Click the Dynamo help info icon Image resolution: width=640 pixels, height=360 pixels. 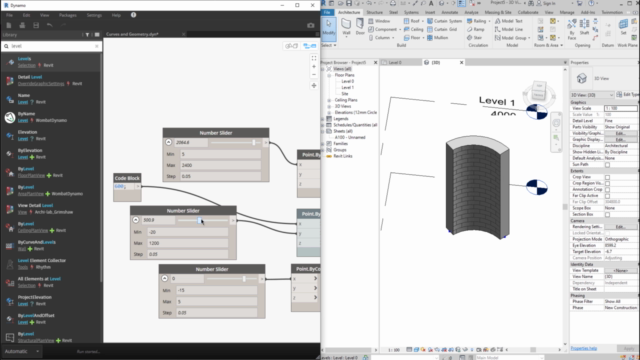tap(133, 15)
